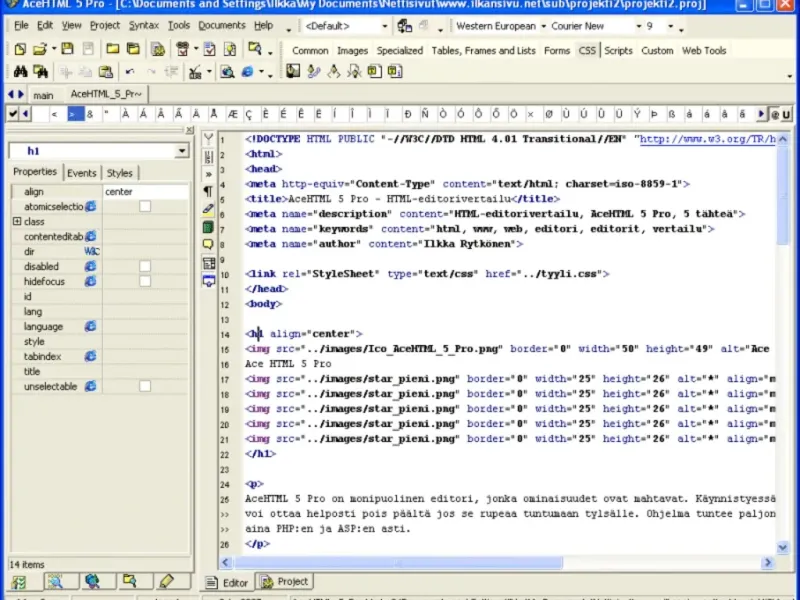Toggle the unselectable property checkbox
800x600 pixels.
145,386
